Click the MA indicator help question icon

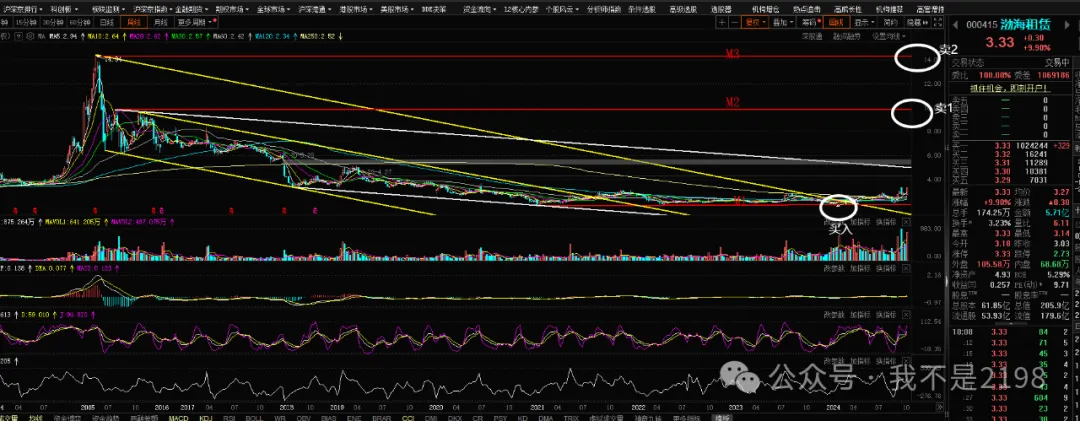[19, 36]
